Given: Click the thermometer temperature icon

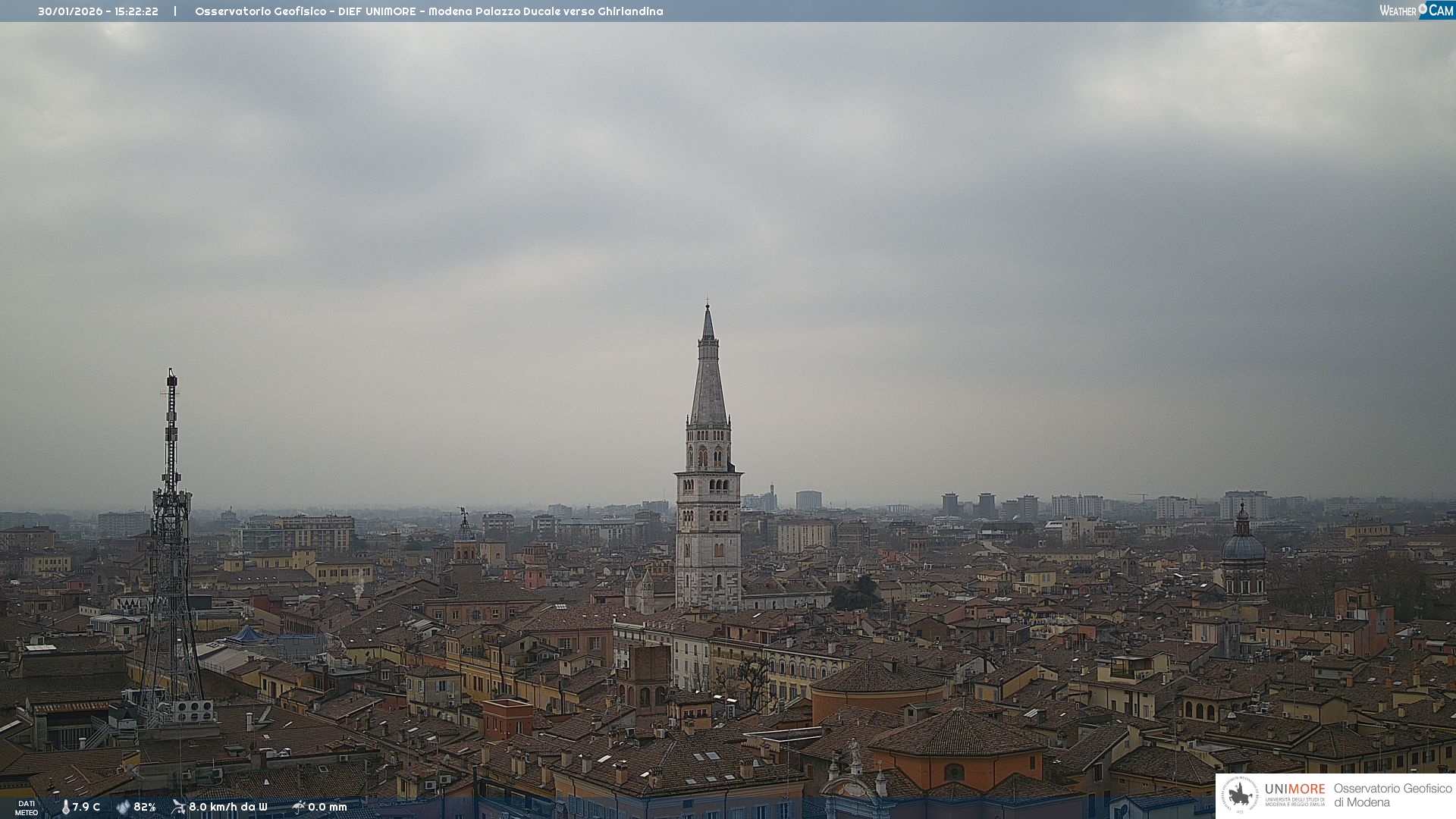Looking at the screenshot, I should pyautogui.click(x=65, y=807).
